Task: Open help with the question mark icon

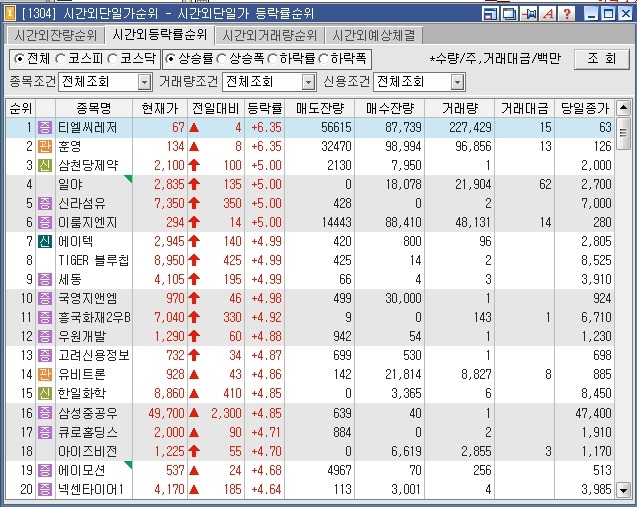Action: point(567,14)
